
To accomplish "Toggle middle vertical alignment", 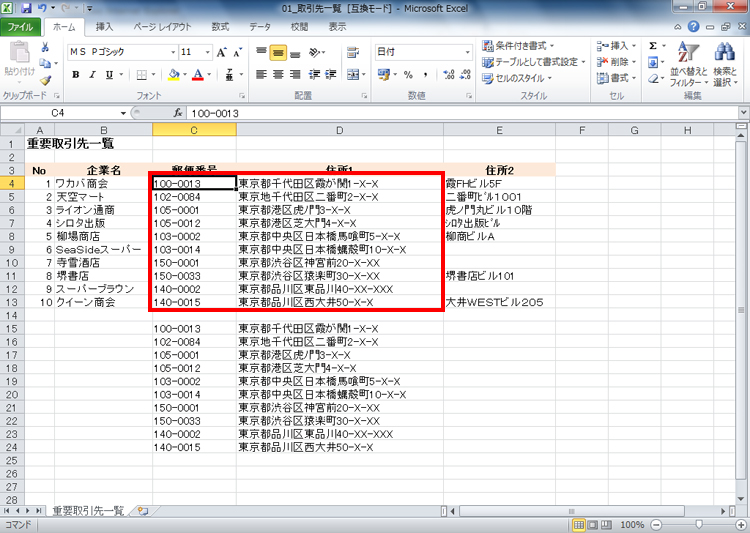I will click(278, 52).
